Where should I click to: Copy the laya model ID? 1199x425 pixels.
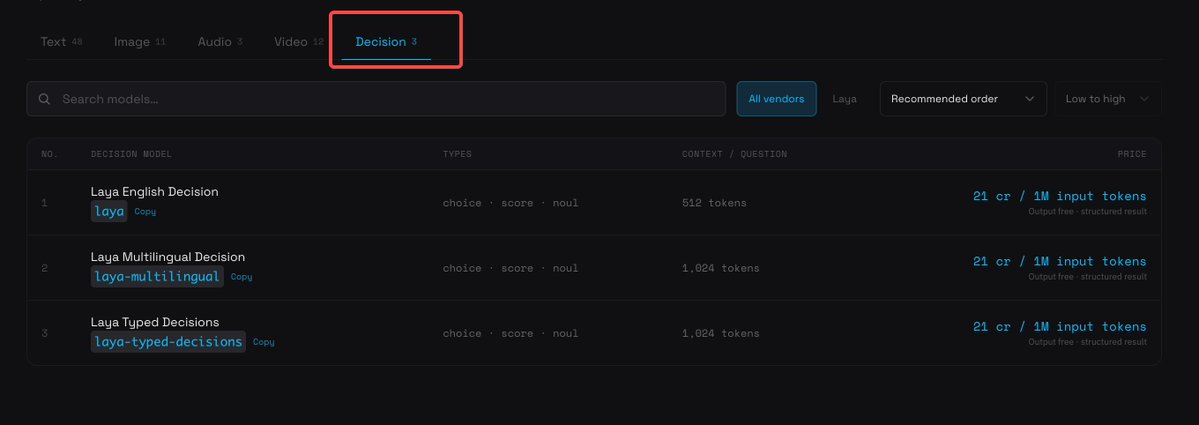(145, 212)
